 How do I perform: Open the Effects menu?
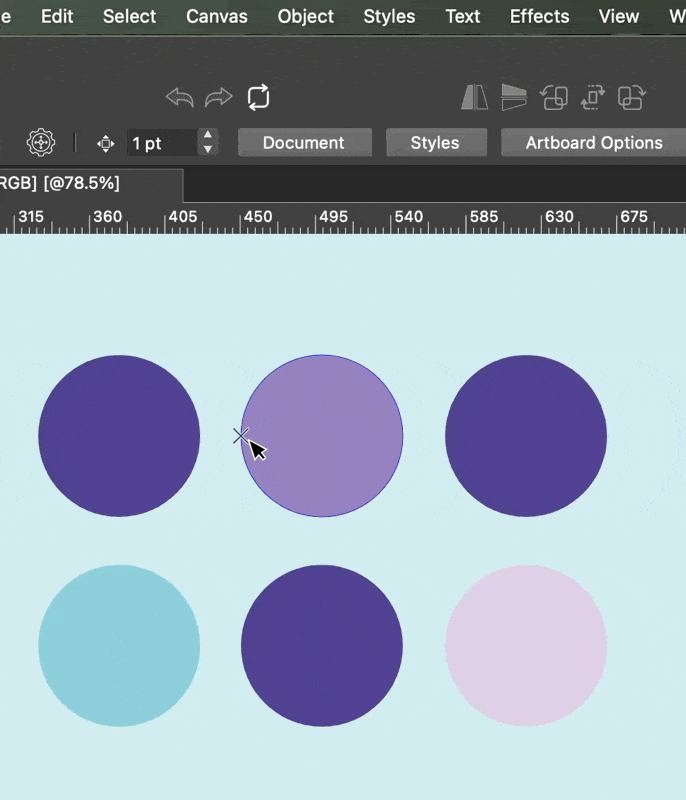[539, 16]
